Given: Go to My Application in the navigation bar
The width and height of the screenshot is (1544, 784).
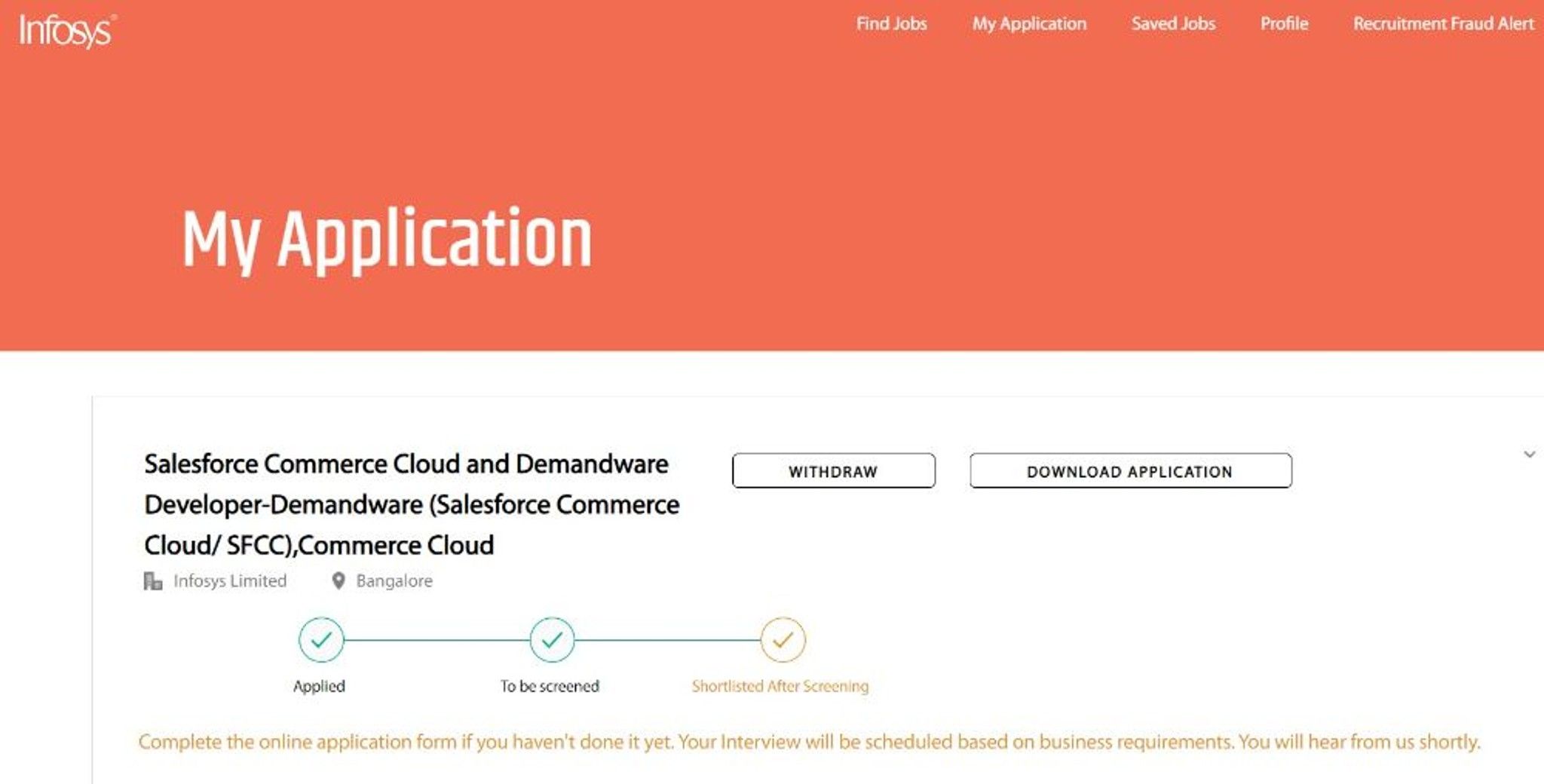Looking at the screenshot, I should tap(1029, 24).
